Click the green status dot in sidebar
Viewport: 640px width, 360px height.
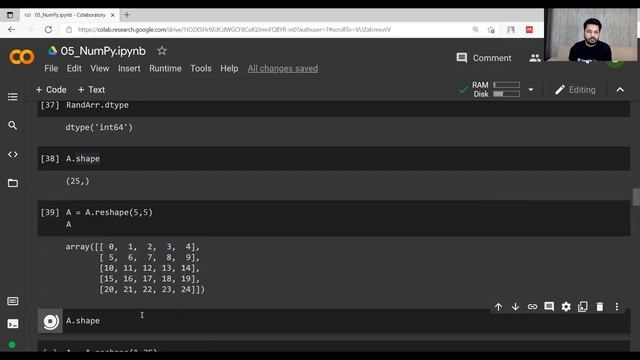point(12,345)
